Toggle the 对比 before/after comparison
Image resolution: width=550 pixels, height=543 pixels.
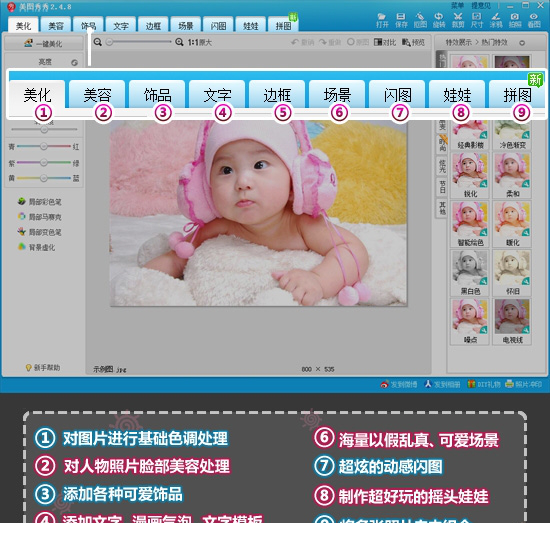(385, 42)
